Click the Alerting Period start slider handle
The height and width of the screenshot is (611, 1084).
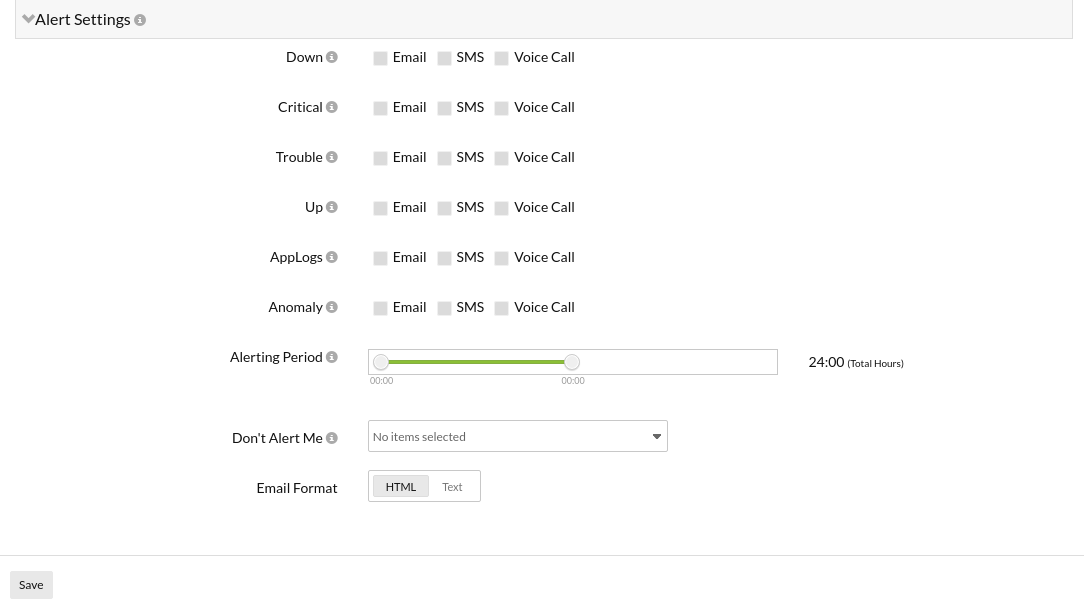[381, 362]
